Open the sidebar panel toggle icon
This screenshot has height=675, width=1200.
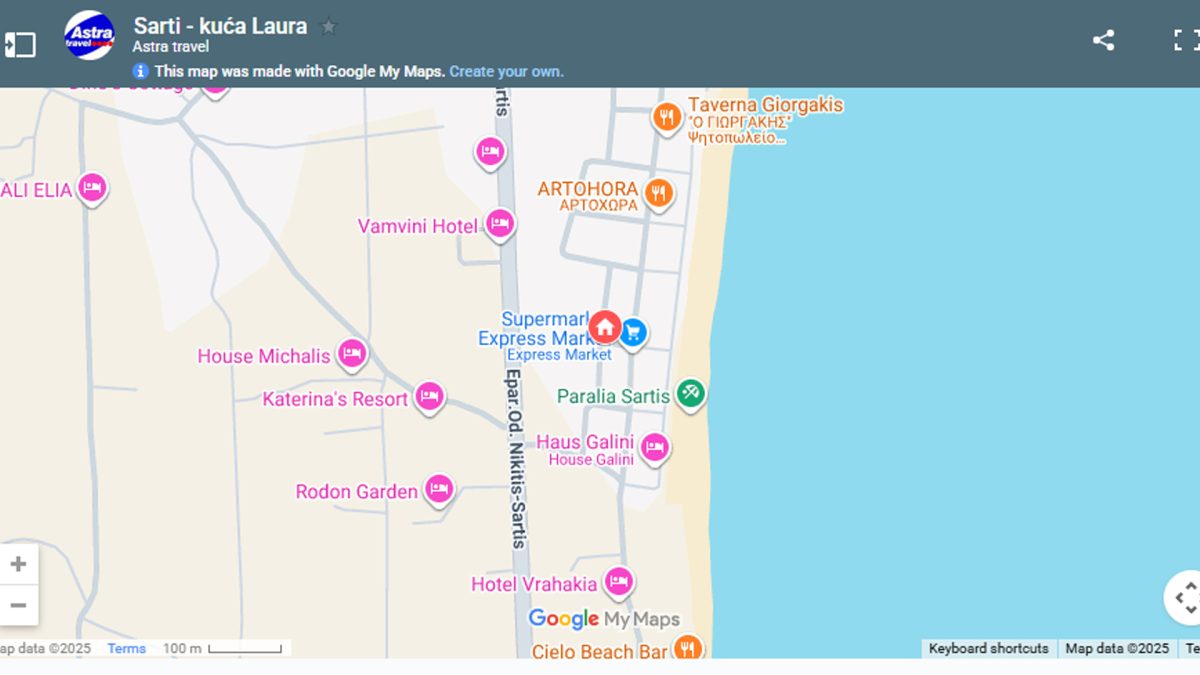click(x=20, y=45)
